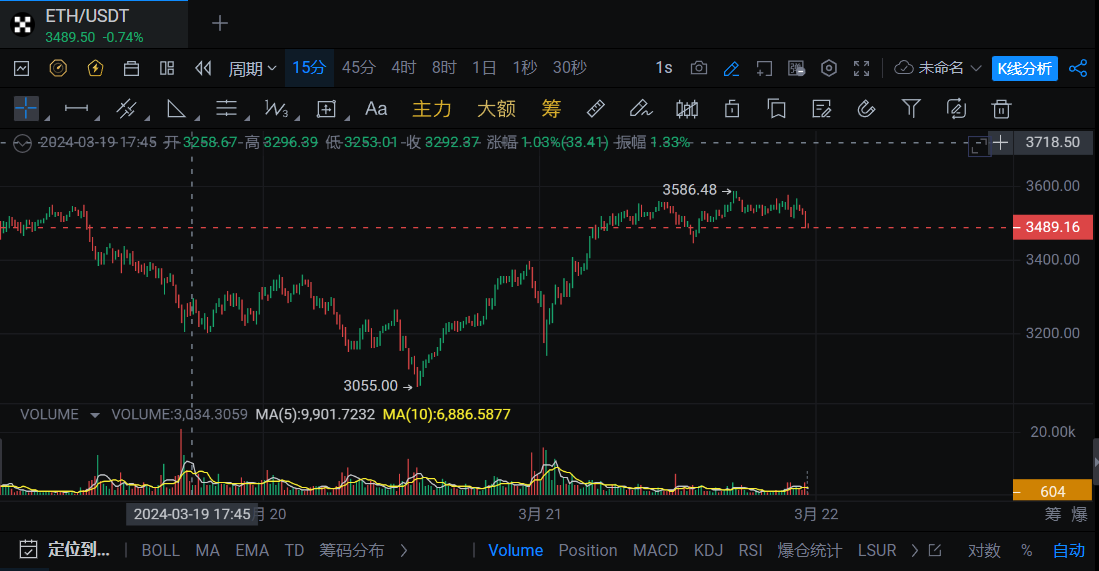Switch to the 4时 timeframe
This screenshot has height=571, width=1099.
click(404, 68)
